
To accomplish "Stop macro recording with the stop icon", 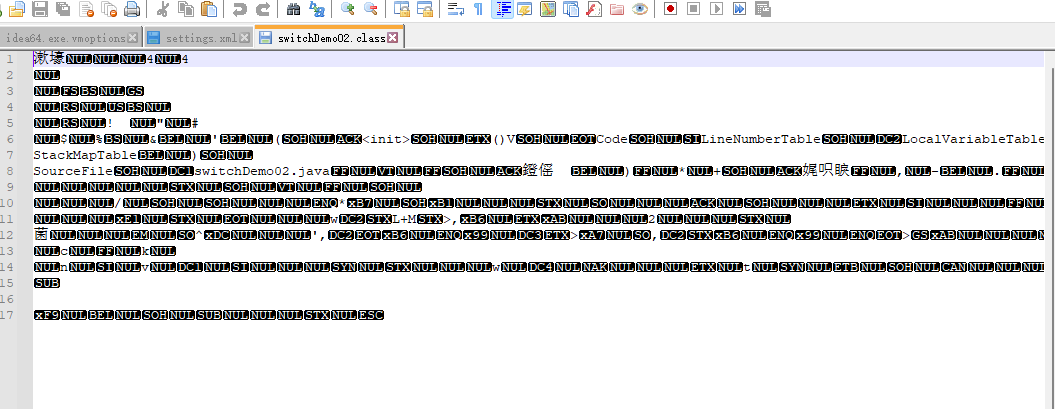I will 694,9.
